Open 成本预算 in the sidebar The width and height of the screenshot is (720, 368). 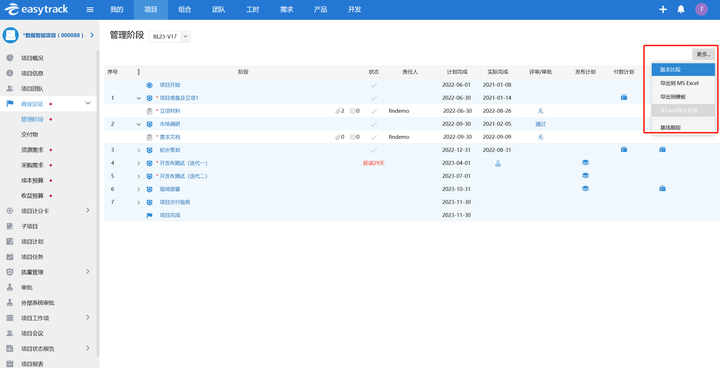pos(32,181)
